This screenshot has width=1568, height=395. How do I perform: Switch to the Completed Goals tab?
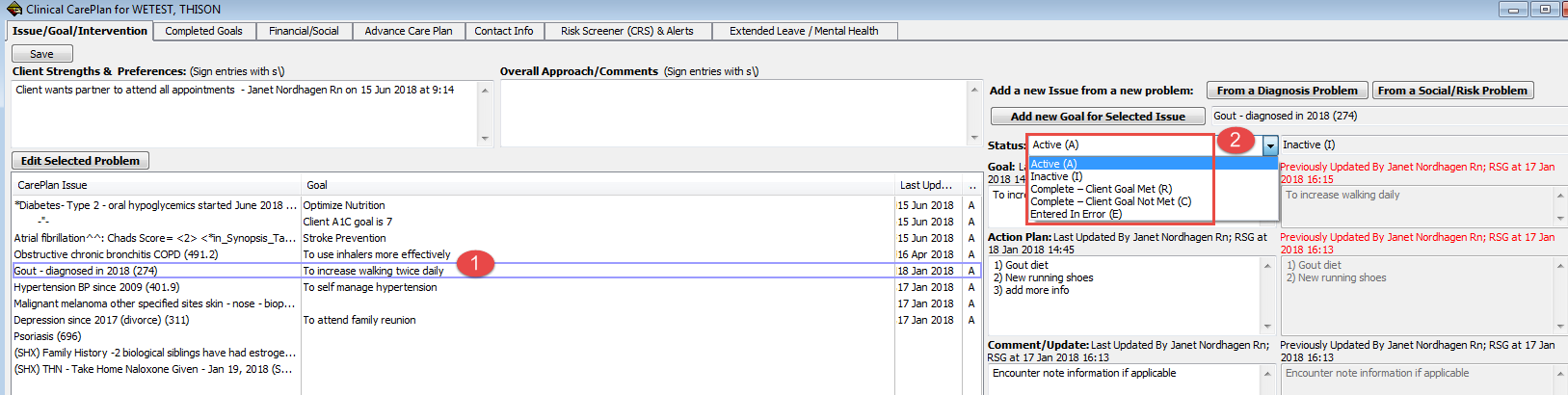(x=203, y=31)
